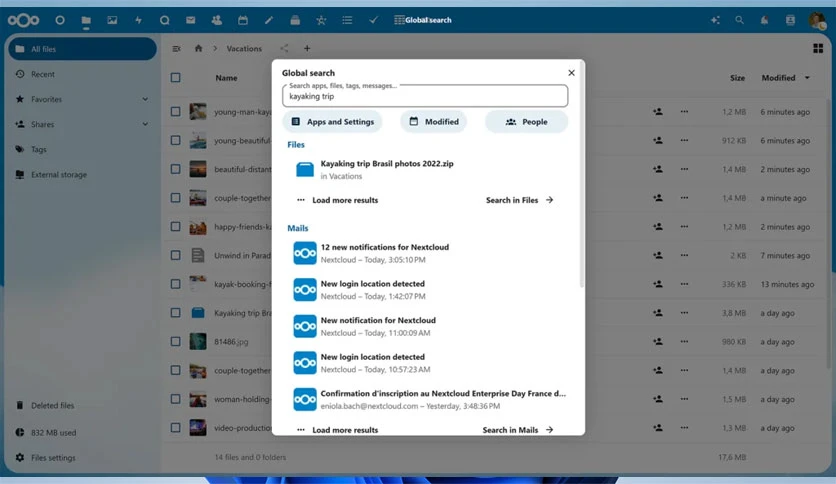Open the Talk app icon
836x484 pixels.
pyautogui.click(x=164, y=20)
